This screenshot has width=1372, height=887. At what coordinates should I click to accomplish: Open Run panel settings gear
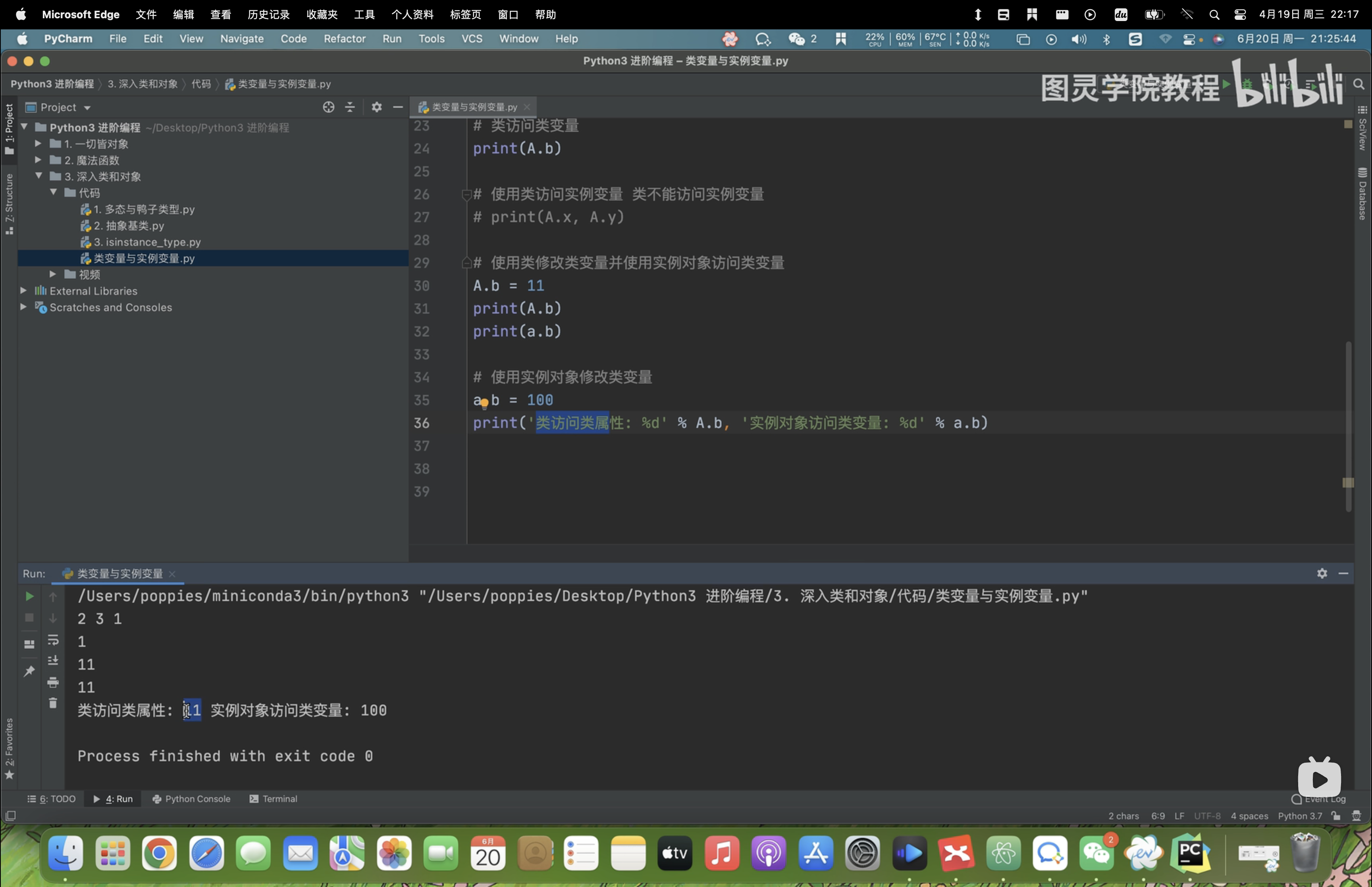coord(1322,573)
